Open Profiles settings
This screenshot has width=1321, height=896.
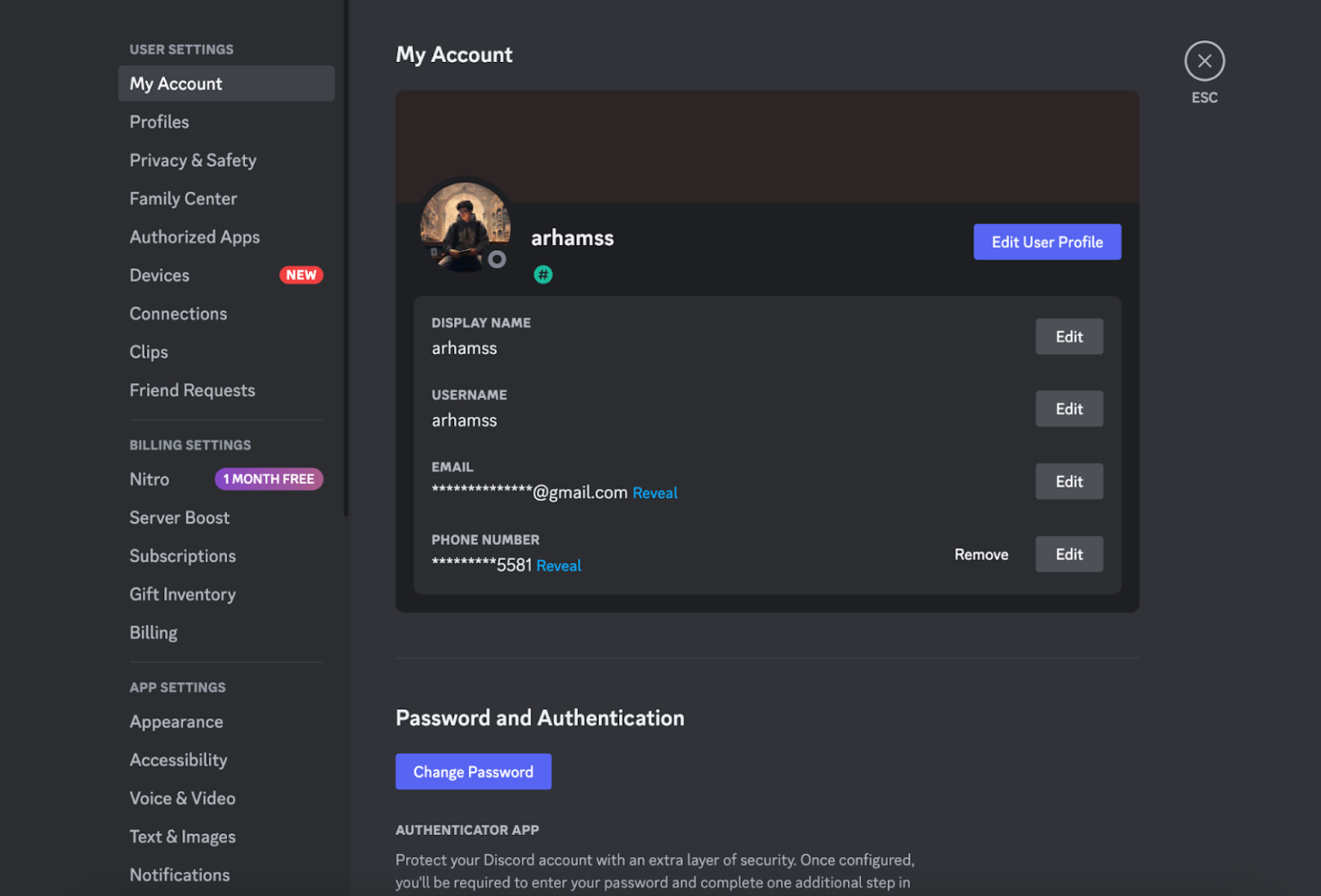tap(159, 121)
